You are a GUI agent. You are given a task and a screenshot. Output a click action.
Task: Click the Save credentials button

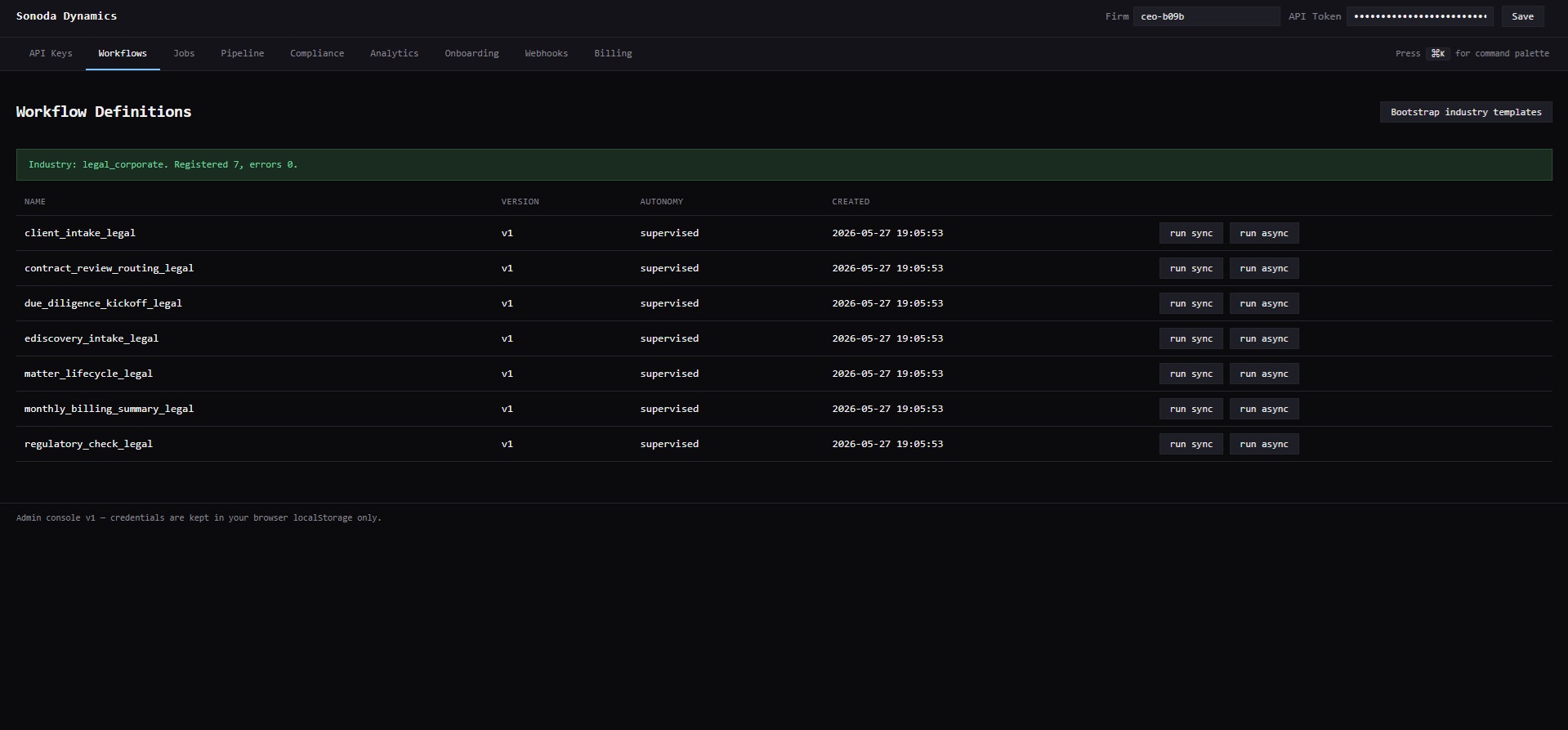coord(1522,16)
